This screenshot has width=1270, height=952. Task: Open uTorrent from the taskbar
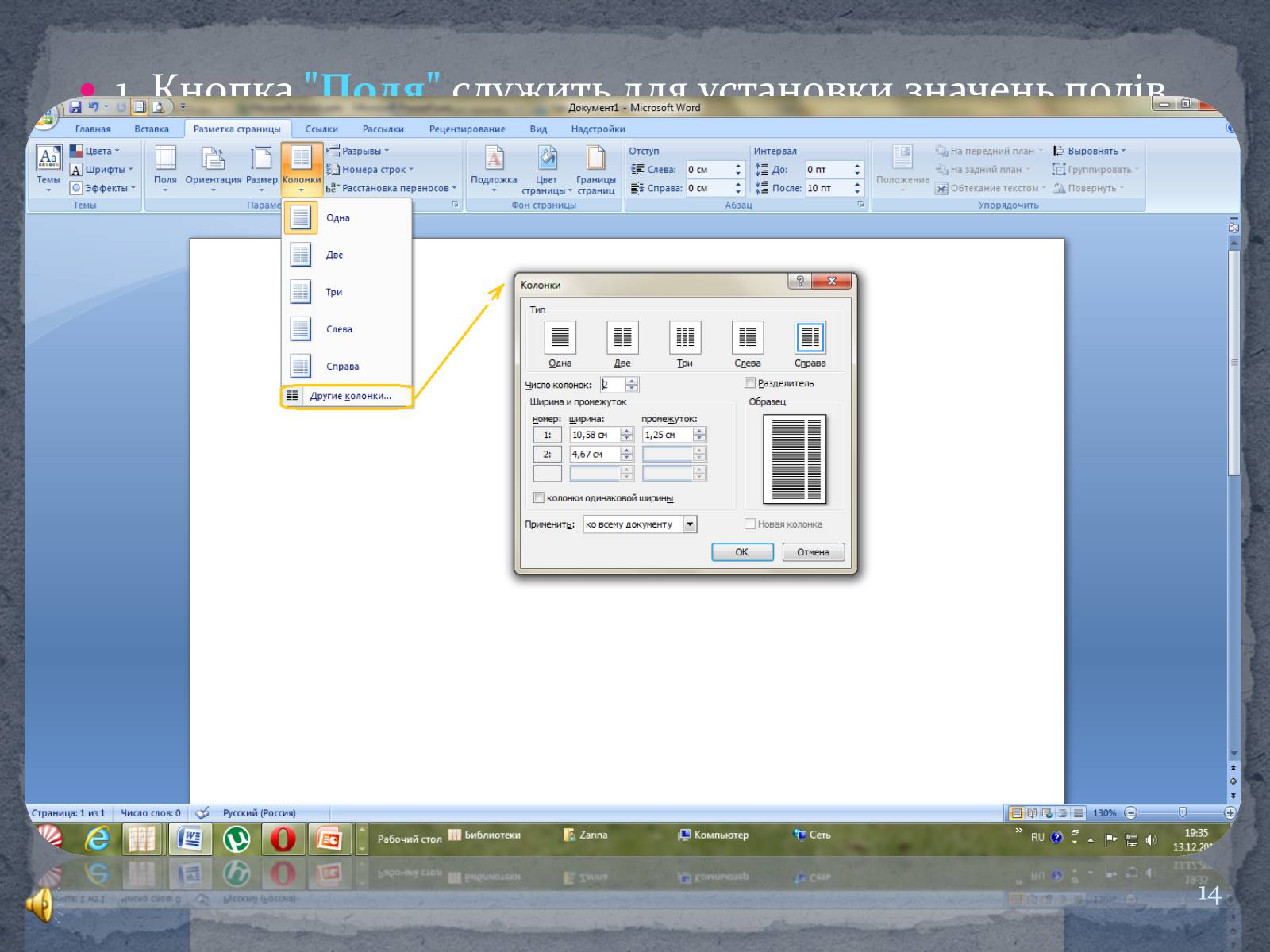pos(236,839)
